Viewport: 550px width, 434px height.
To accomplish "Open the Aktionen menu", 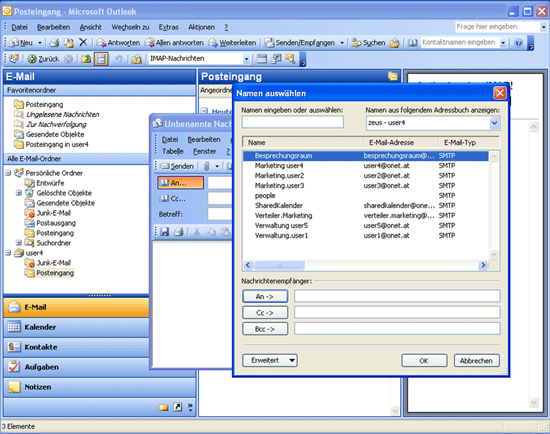I will click(x=201, y=27).
